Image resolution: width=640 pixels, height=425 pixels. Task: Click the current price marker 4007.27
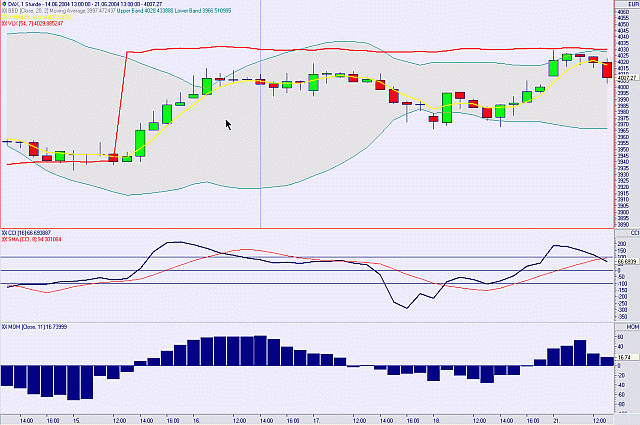(625, 77)
